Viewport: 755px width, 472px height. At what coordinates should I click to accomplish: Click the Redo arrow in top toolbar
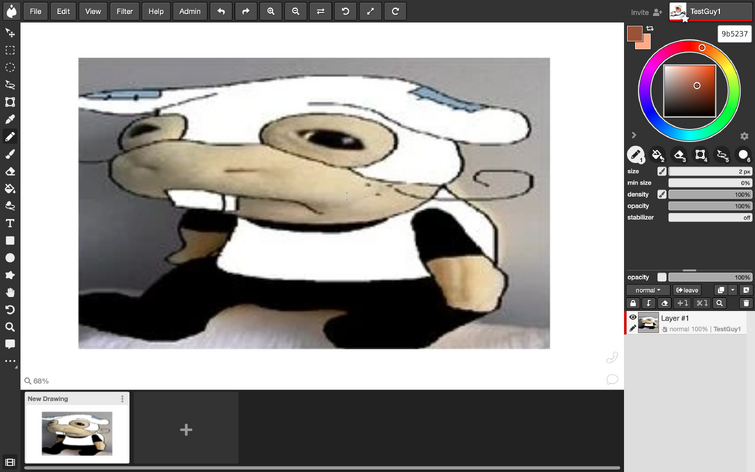246,11
